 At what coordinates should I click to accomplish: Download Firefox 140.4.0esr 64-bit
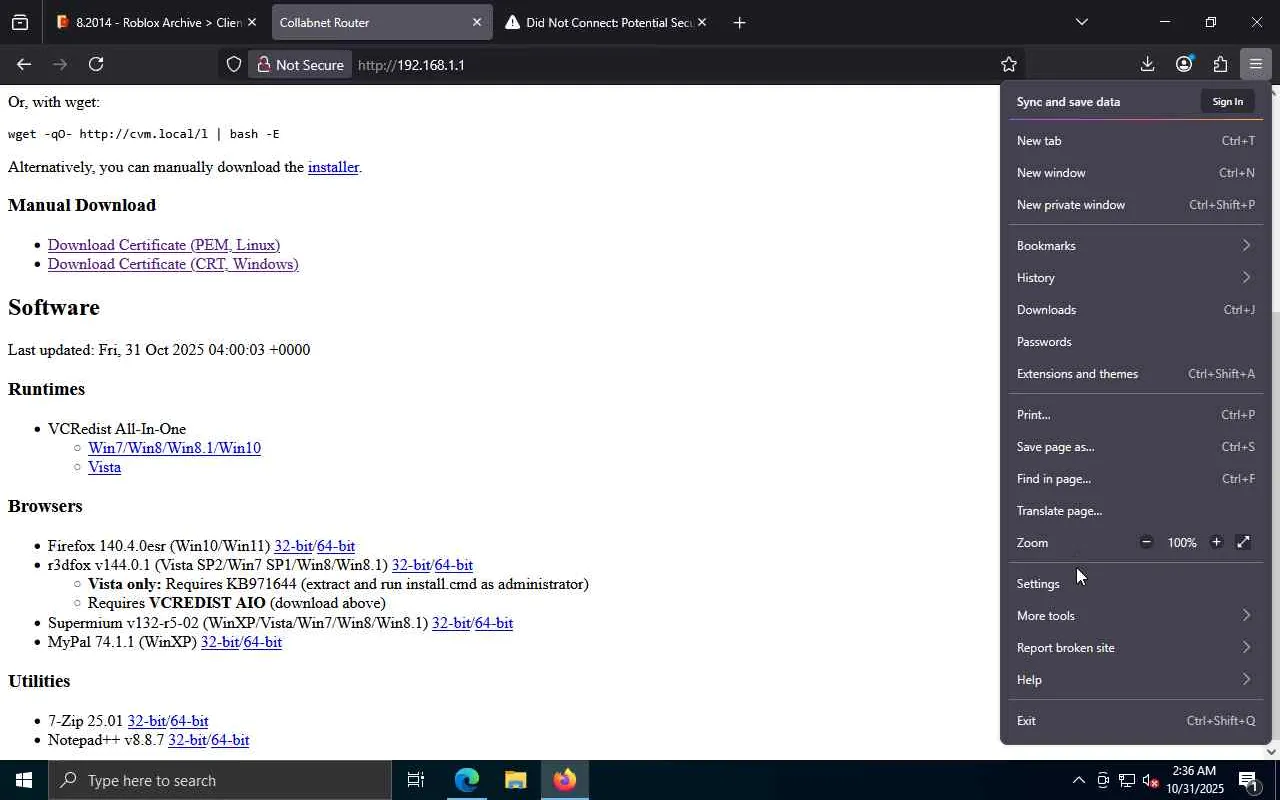336,546
